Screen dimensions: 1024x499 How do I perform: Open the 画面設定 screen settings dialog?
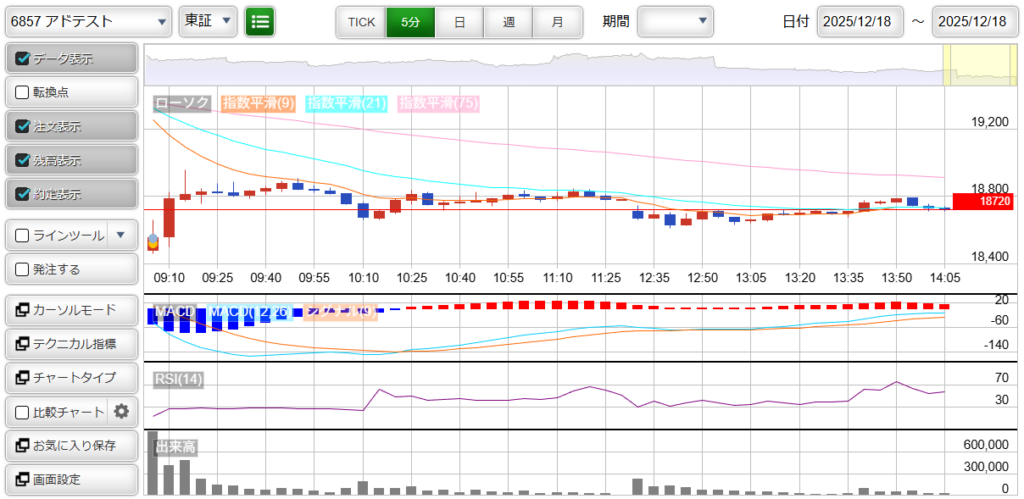click(70, 479)
